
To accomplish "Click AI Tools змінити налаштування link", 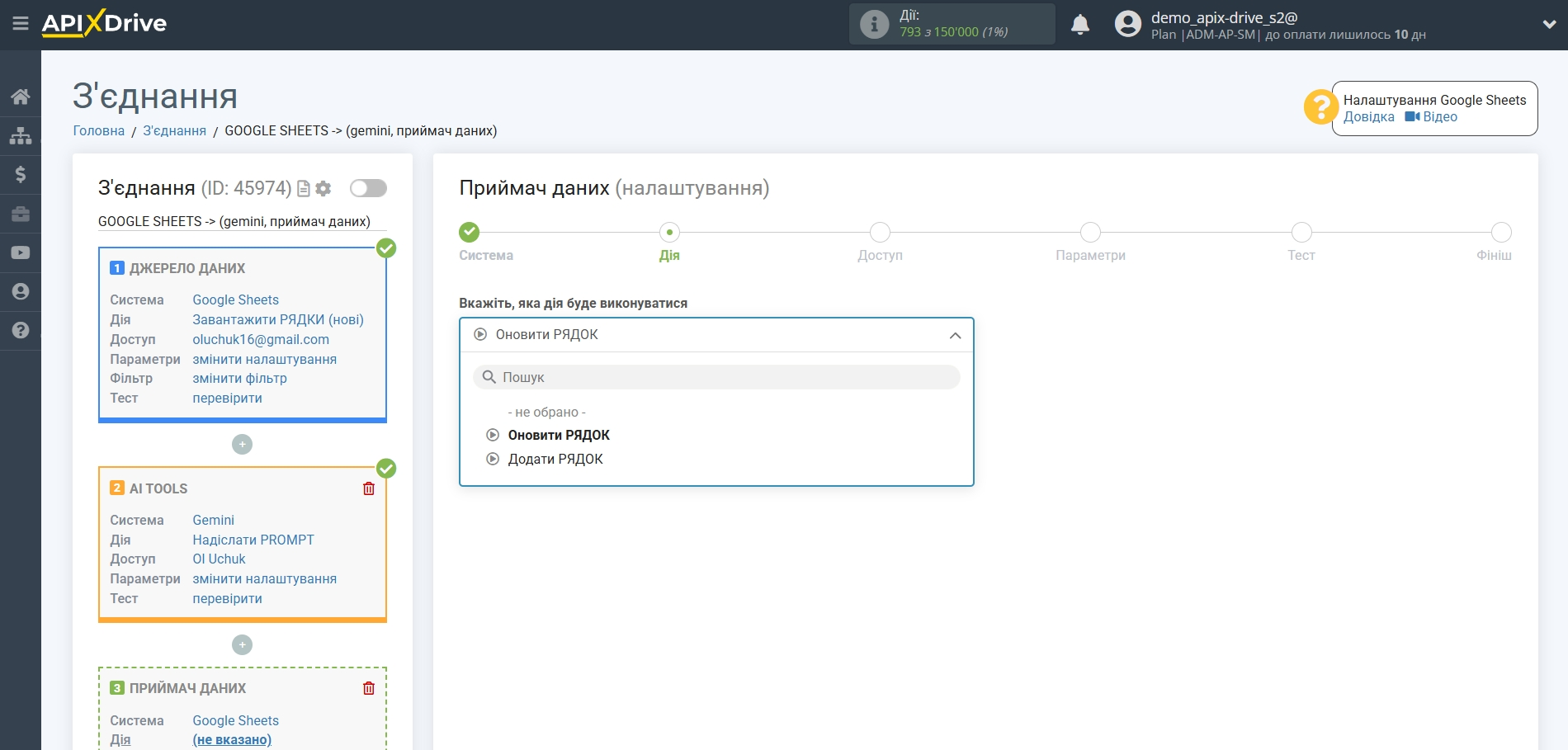I will 264,578.
